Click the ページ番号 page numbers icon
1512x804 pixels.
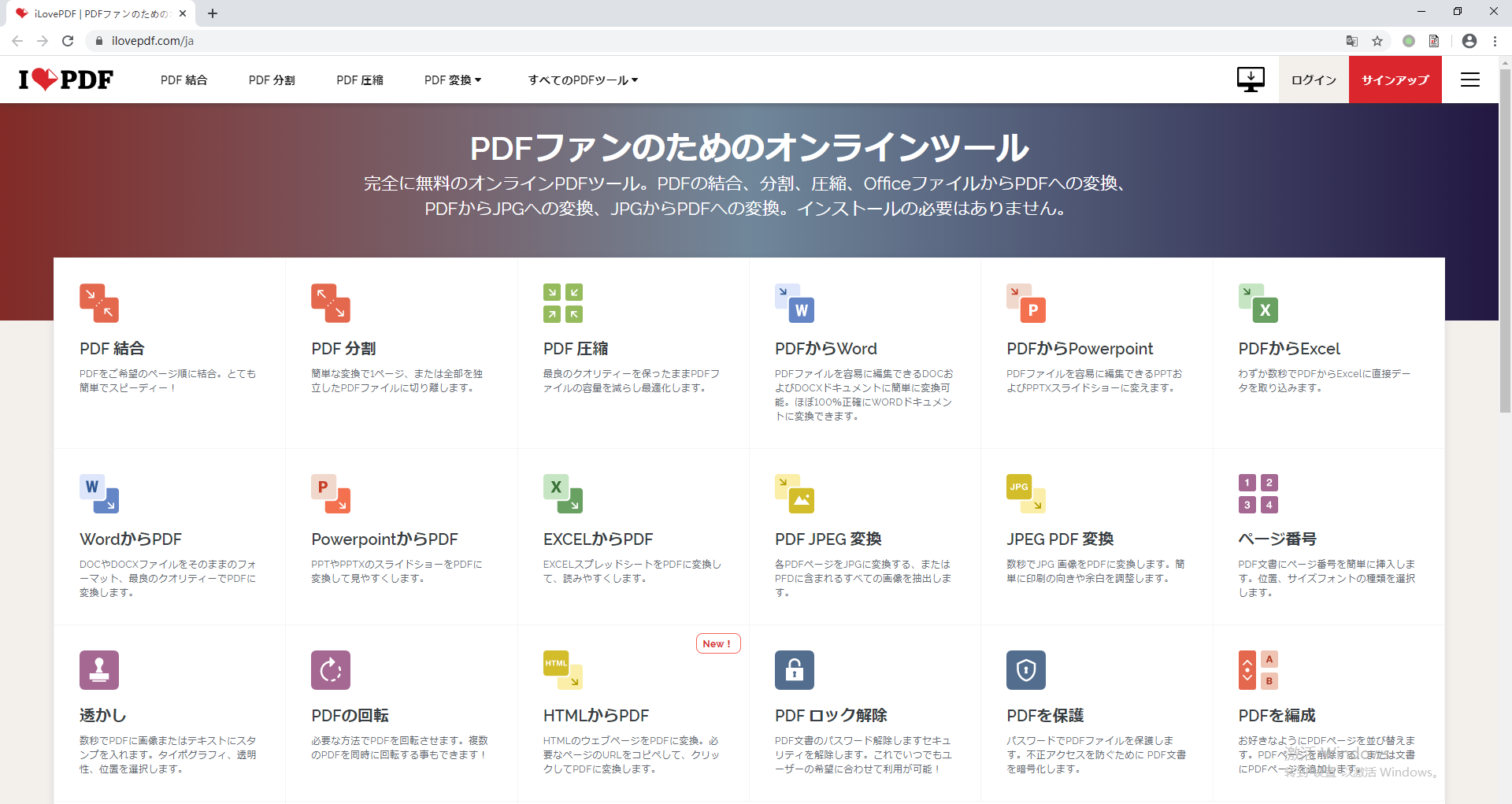click(1258, 494)
